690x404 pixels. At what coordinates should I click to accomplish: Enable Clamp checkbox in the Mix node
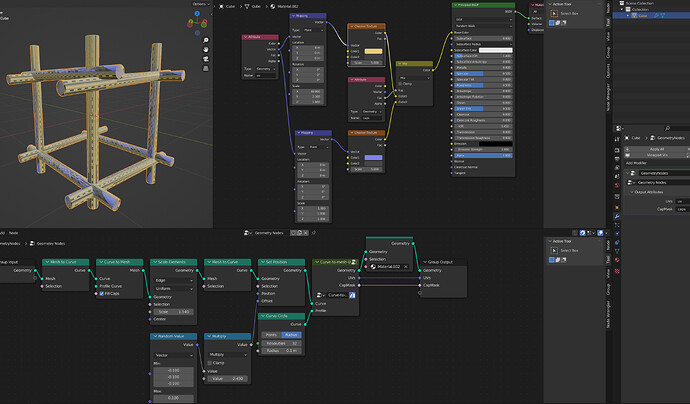coord(400,84)
